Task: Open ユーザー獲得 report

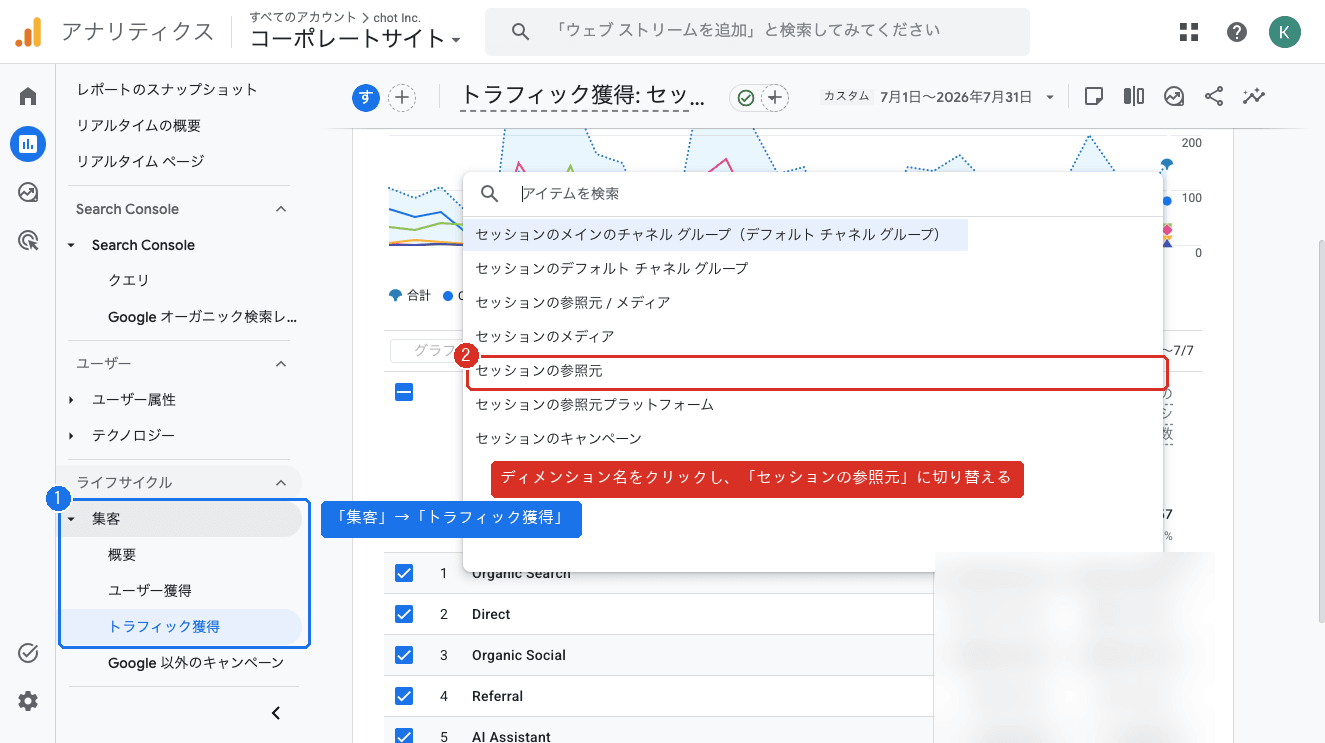Action: point(150,591)
